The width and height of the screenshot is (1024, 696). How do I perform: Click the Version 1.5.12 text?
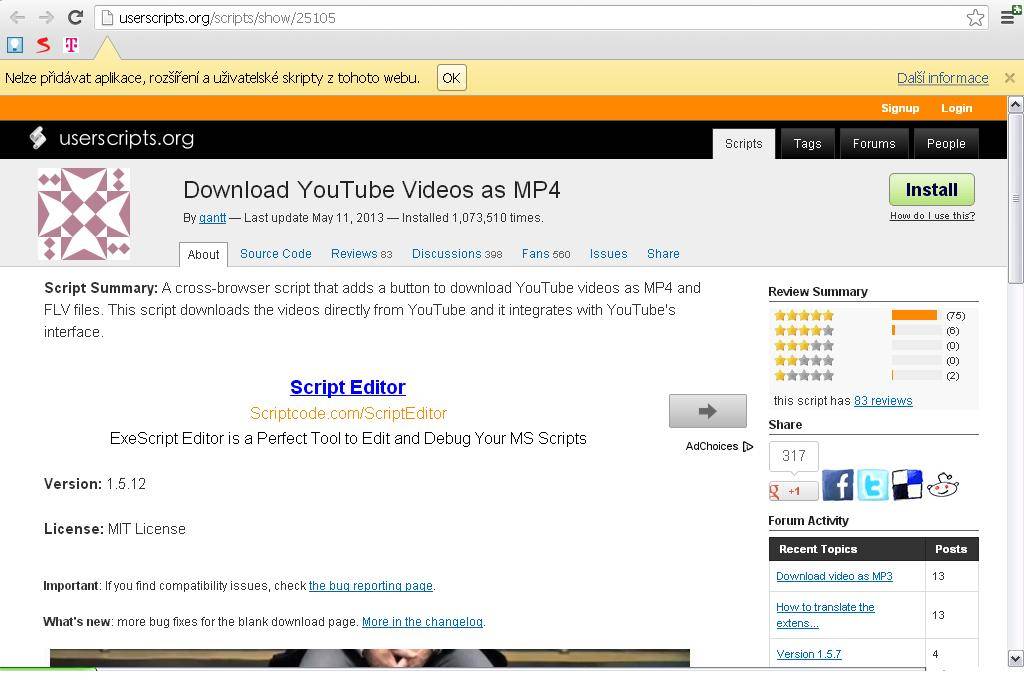click(x=95, y=484)
